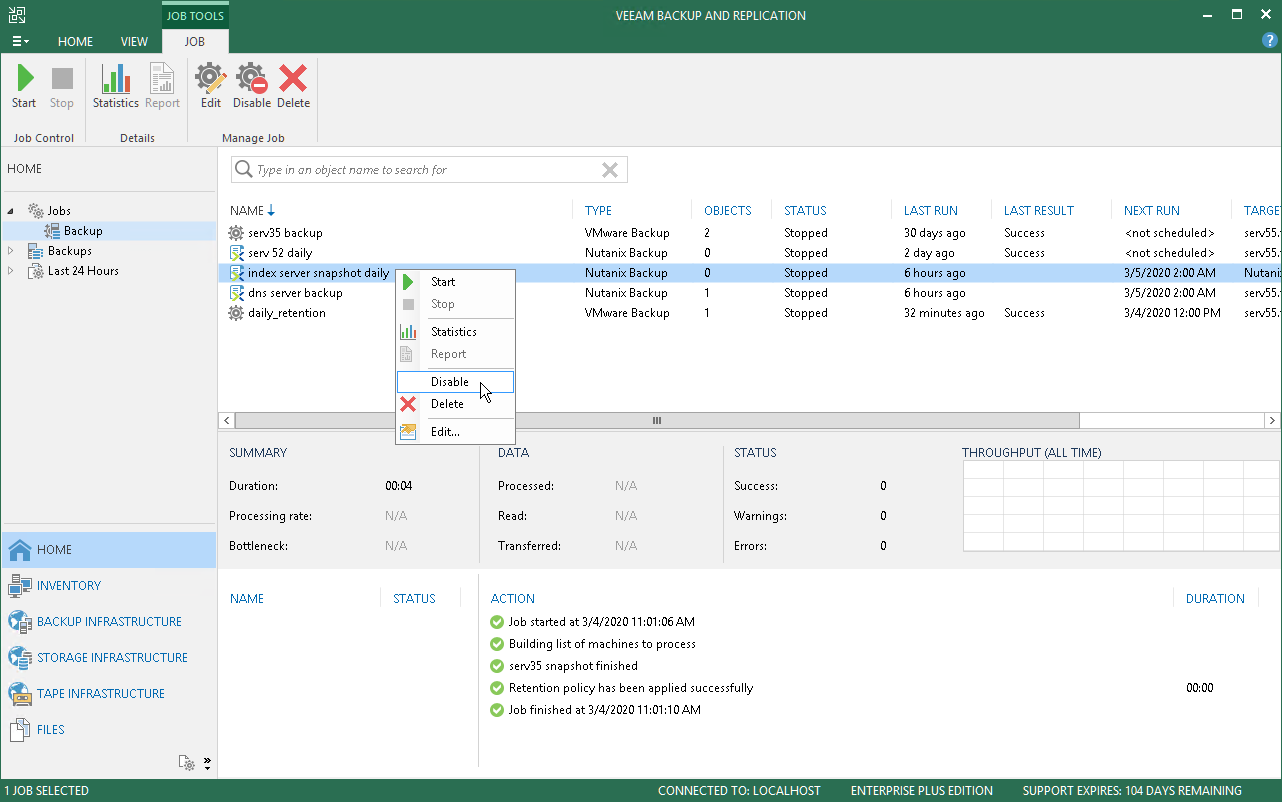Open the Help question mark icon
Viewport: 1282px width, 802px height.
1270,41
